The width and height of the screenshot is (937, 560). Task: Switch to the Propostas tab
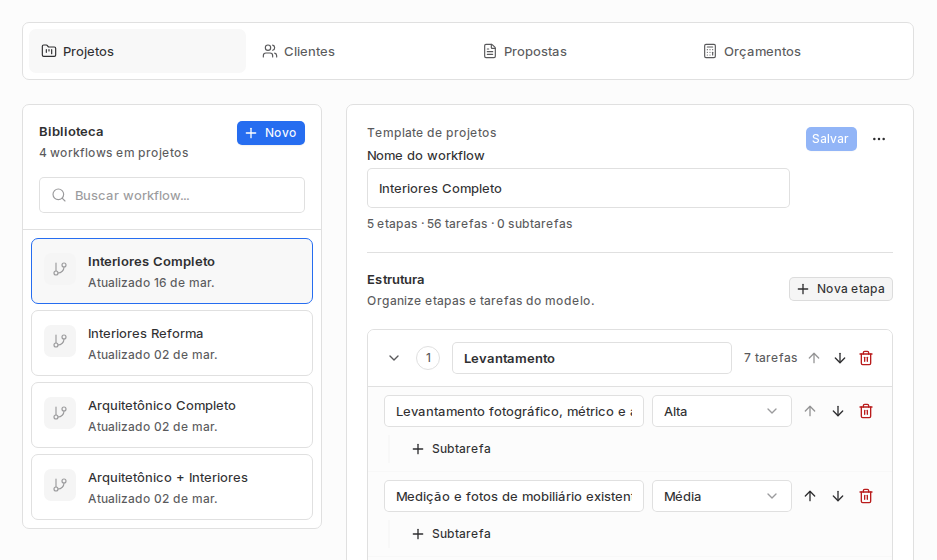(x=578, y=51)
